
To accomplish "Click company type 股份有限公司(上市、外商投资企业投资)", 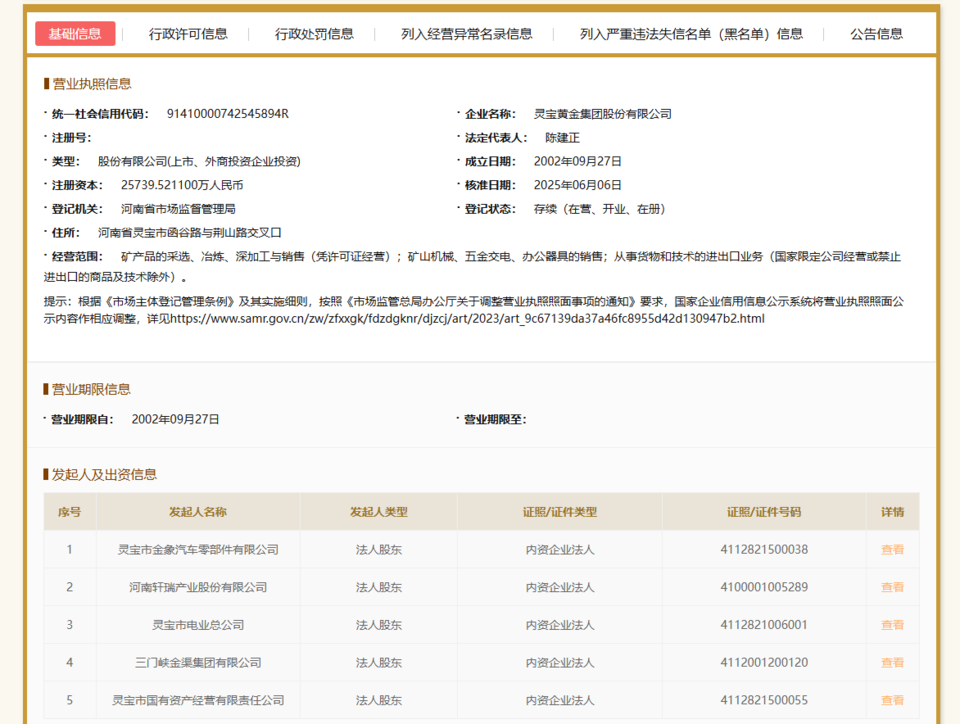I will (x=199, y=162).
